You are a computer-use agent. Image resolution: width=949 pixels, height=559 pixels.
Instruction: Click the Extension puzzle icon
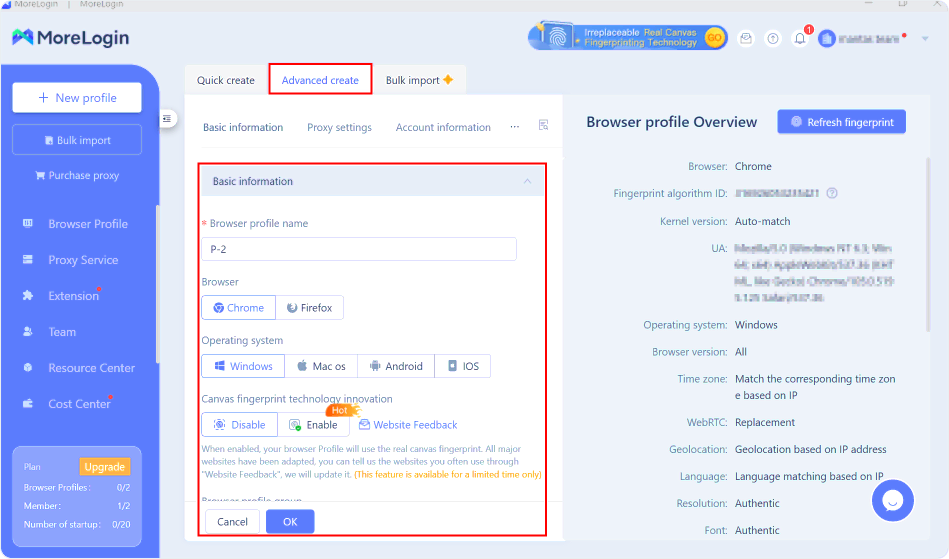28,295
